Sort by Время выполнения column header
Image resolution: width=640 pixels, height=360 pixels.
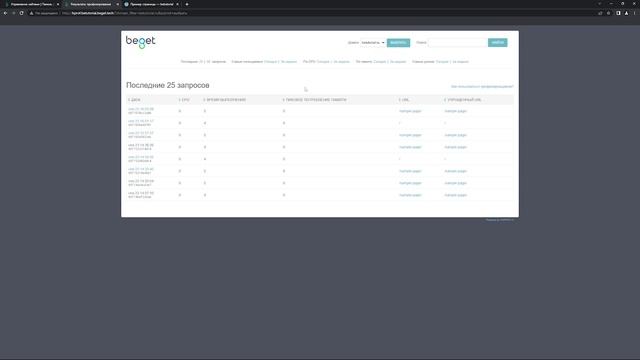tap(225, 100)
